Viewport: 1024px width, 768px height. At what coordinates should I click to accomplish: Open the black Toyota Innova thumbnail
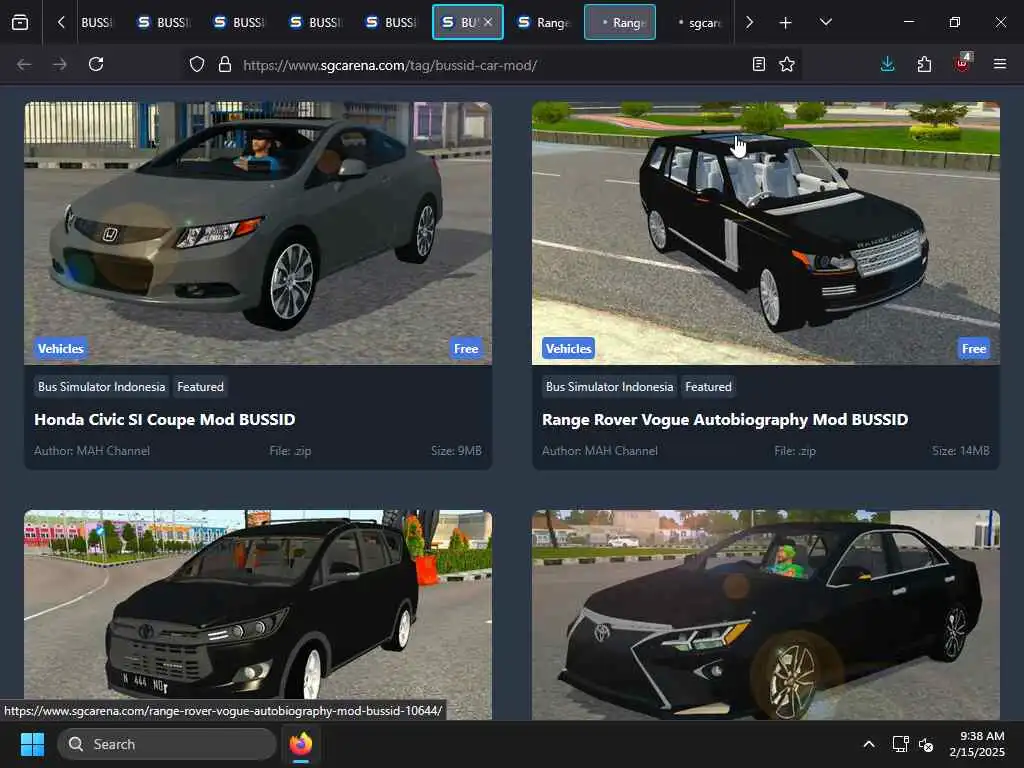click(258, 615)
